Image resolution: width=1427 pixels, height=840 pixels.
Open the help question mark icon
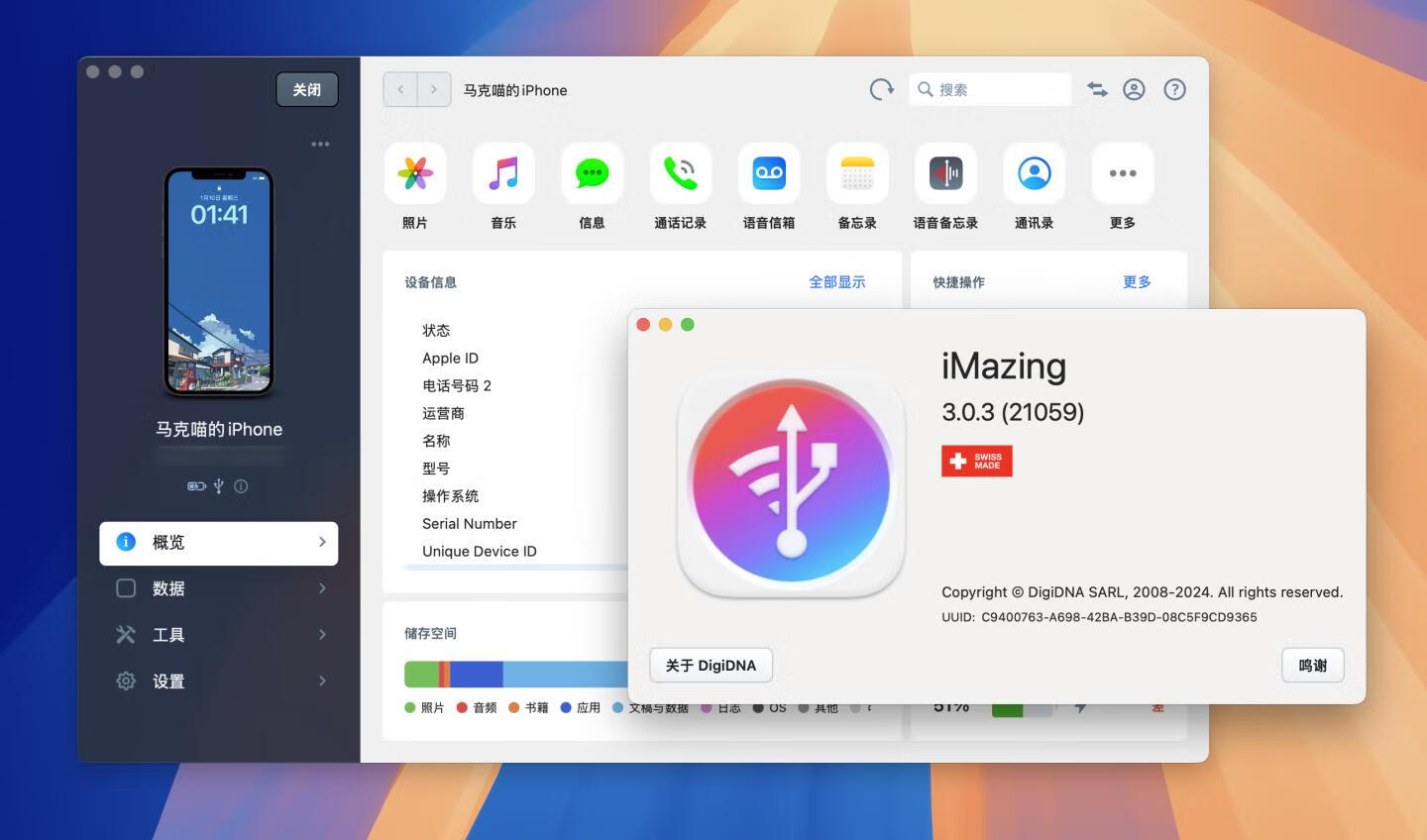pos(1174,89)
